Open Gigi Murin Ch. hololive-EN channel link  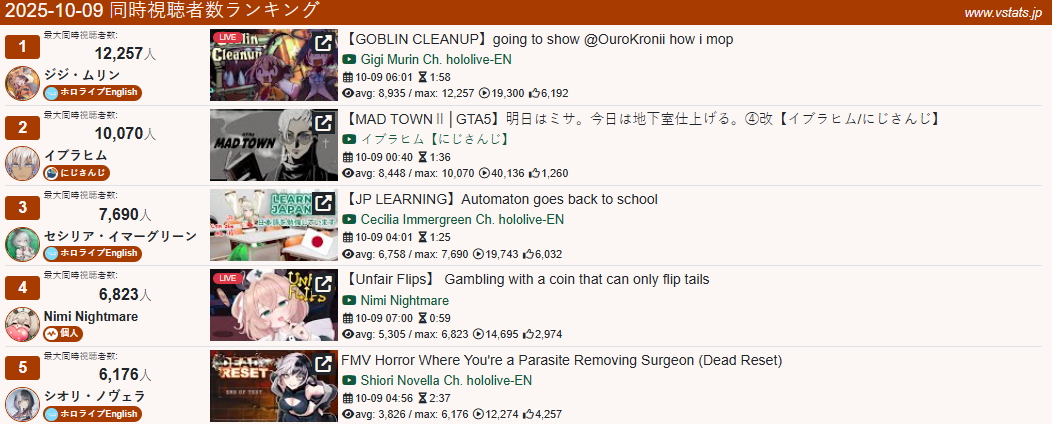point(436,59)
